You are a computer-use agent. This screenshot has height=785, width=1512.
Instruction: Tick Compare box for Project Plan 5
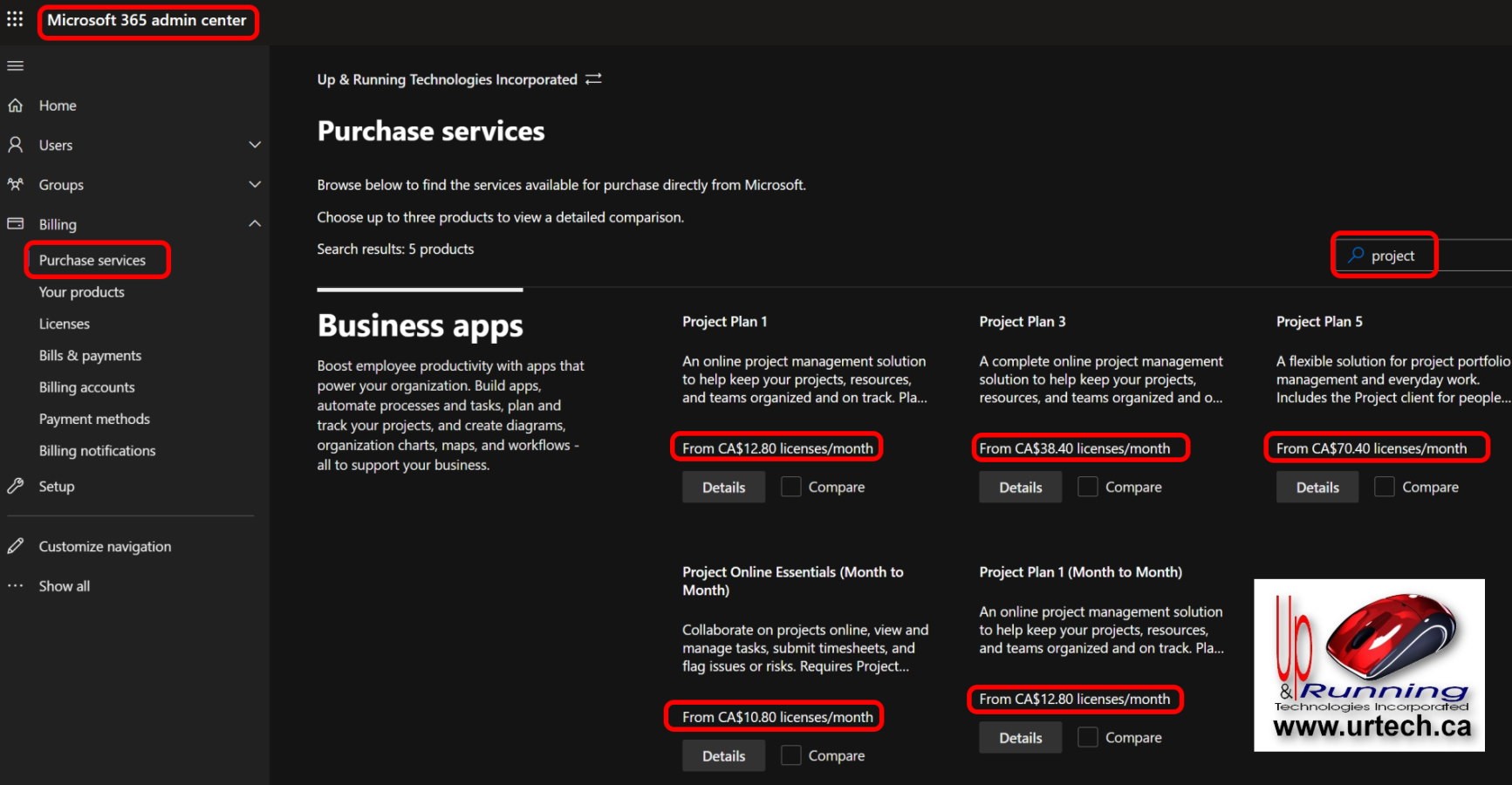point(1384,487)
